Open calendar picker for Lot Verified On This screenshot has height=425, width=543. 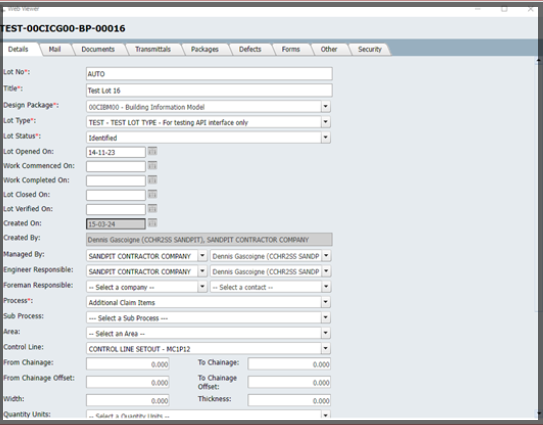pyautogui.click(x=152, y=209)
